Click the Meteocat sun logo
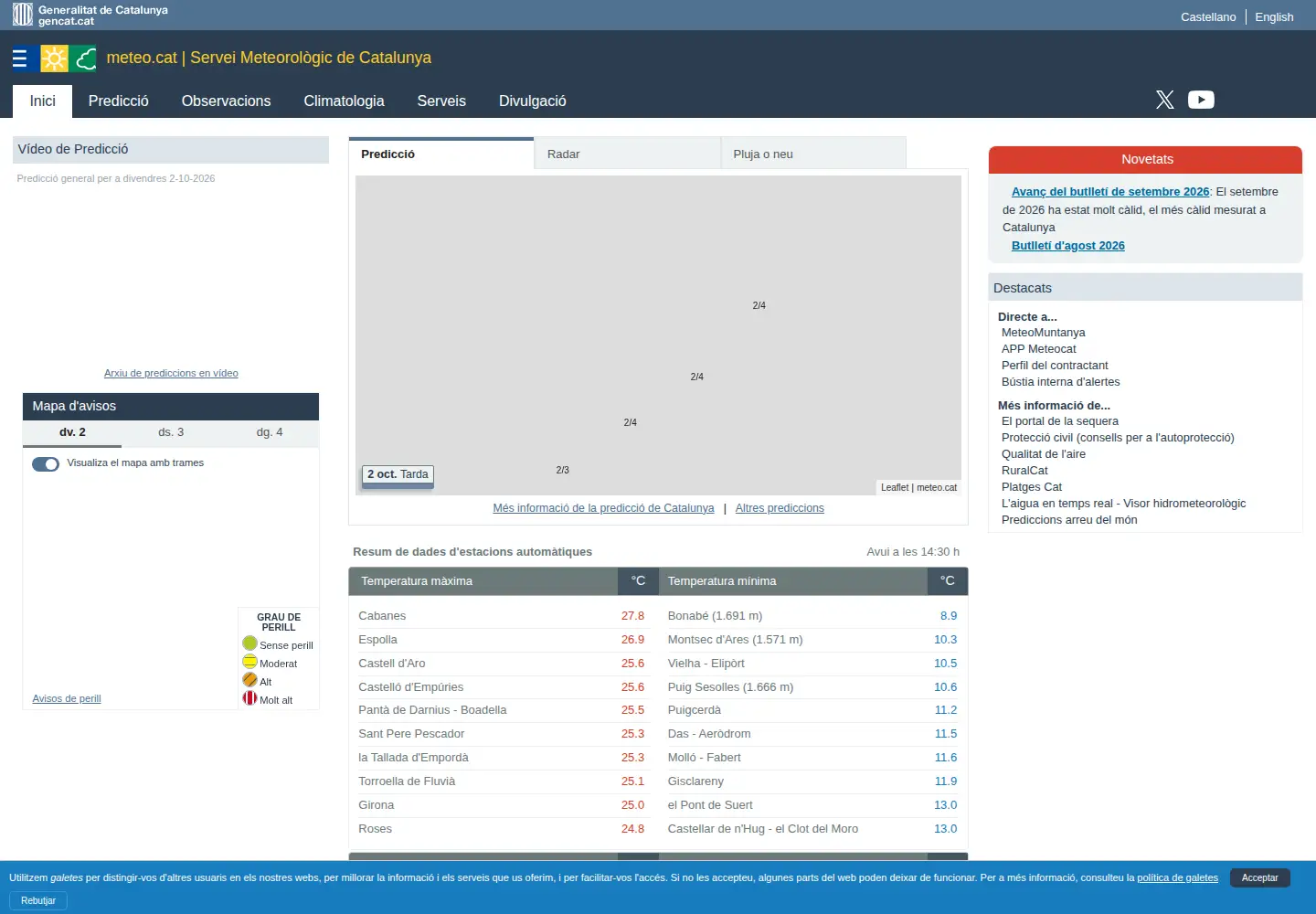 54,58
